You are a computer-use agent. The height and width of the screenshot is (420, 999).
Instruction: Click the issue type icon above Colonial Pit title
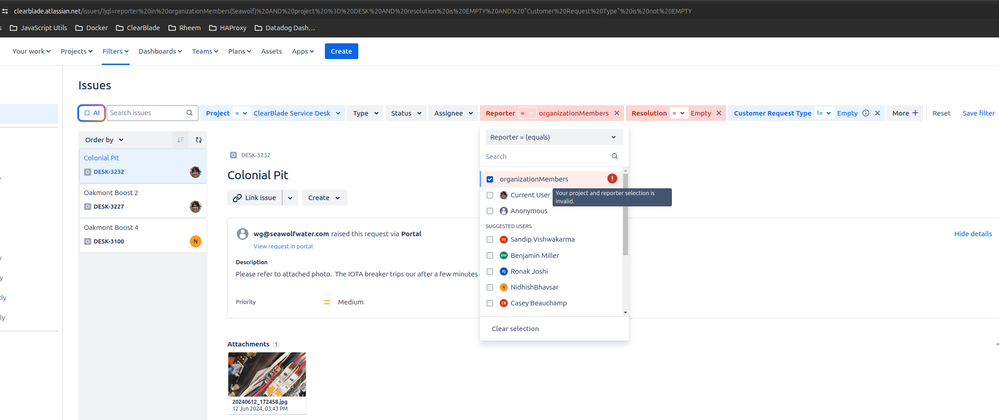[233, 155]
